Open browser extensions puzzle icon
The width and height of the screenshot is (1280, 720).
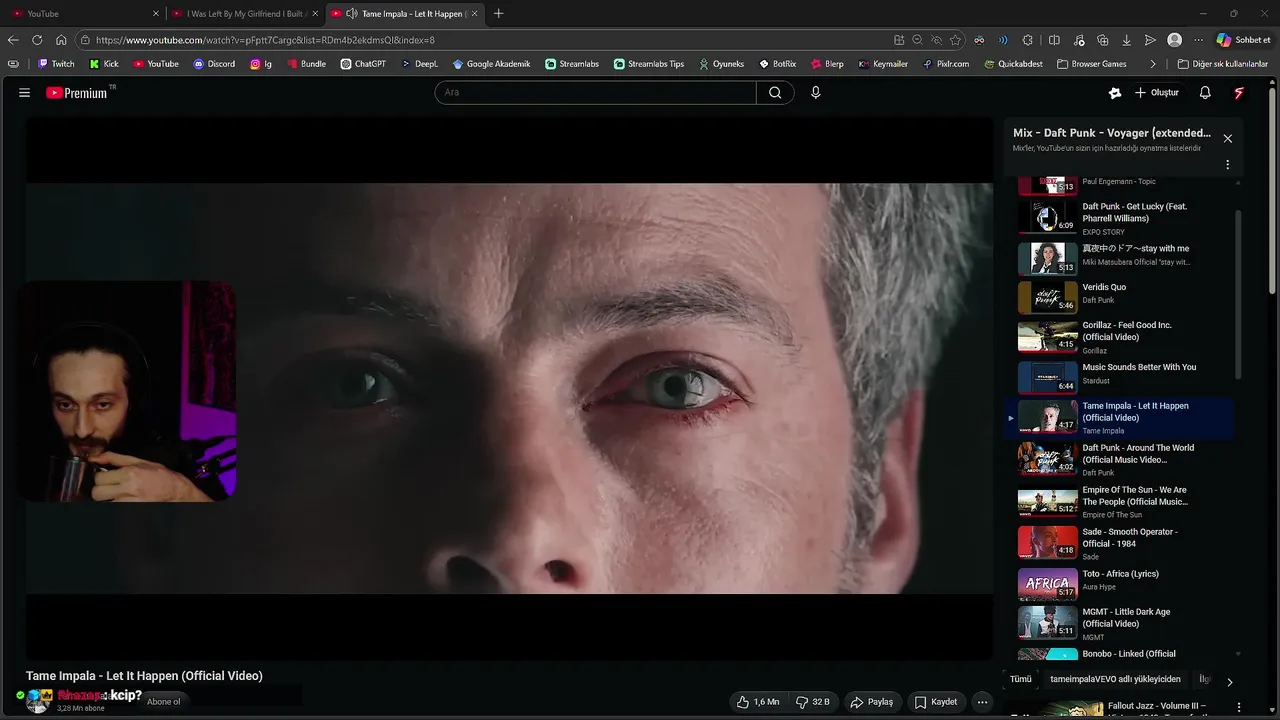point(1028,40)
